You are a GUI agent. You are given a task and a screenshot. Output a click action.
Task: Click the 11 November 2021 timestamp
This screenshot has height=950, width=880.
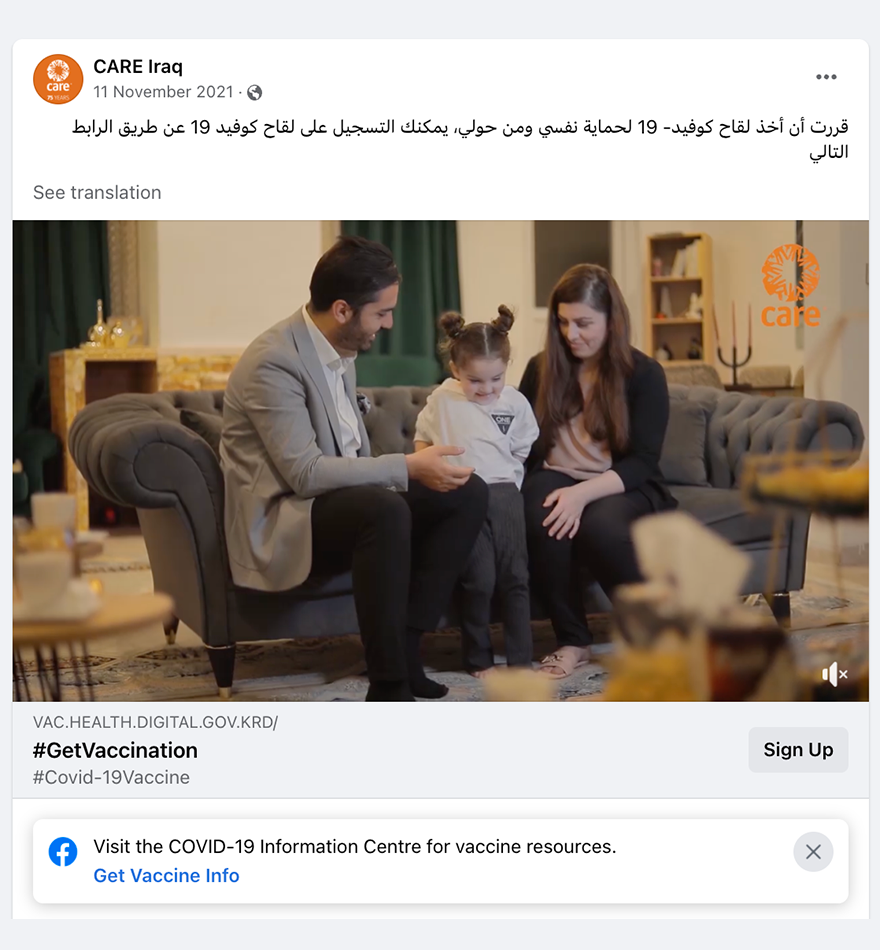point(163,92)
